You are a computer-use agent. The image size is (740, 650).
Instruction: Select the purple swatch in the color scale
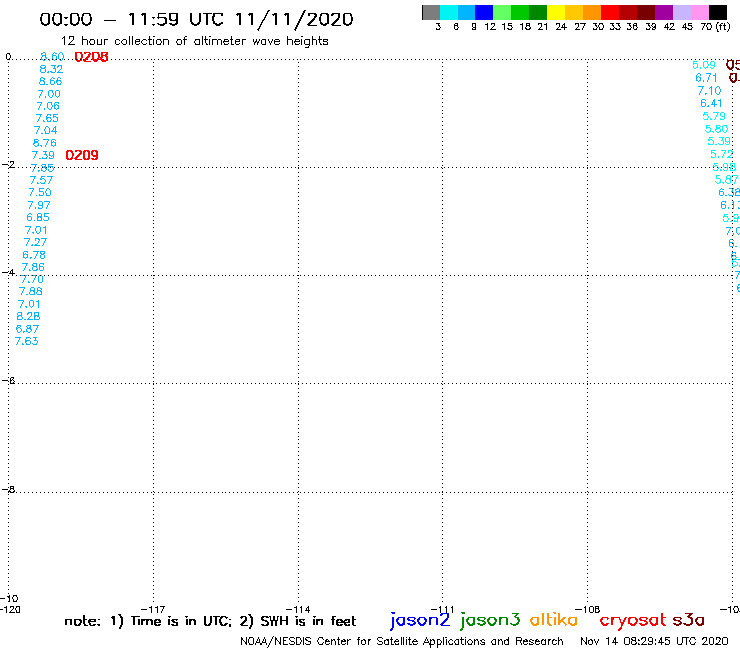(x=664, y=12)
